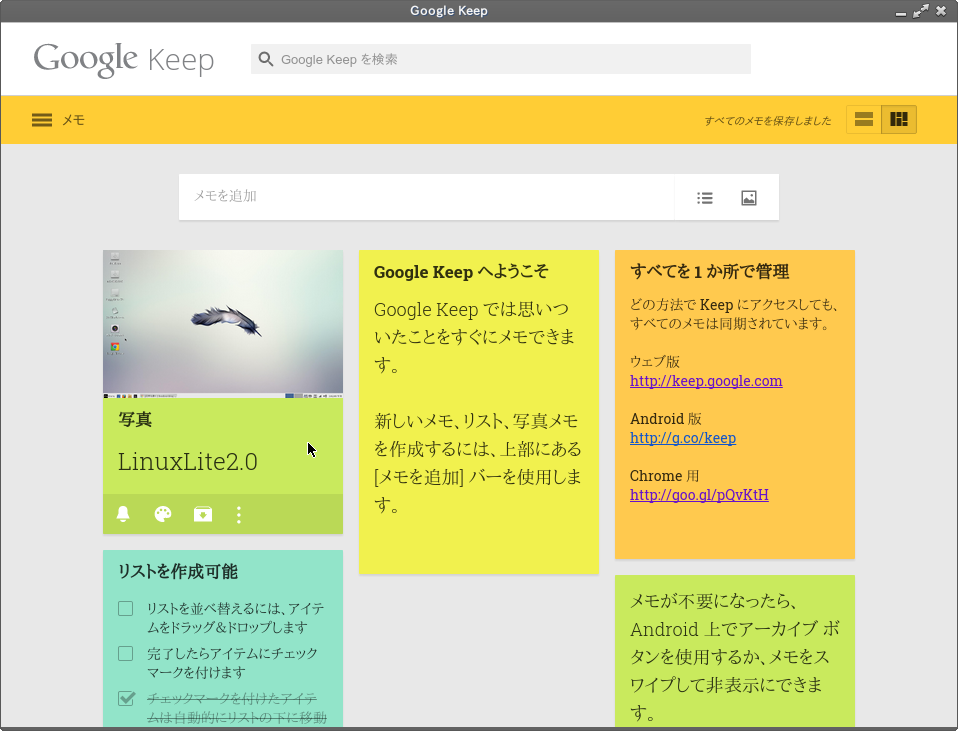The height and width of the screenshot is (731, 958).
Task: Click the メモを追加 note input
Action: pyautogui.click(x=426, y=197)
